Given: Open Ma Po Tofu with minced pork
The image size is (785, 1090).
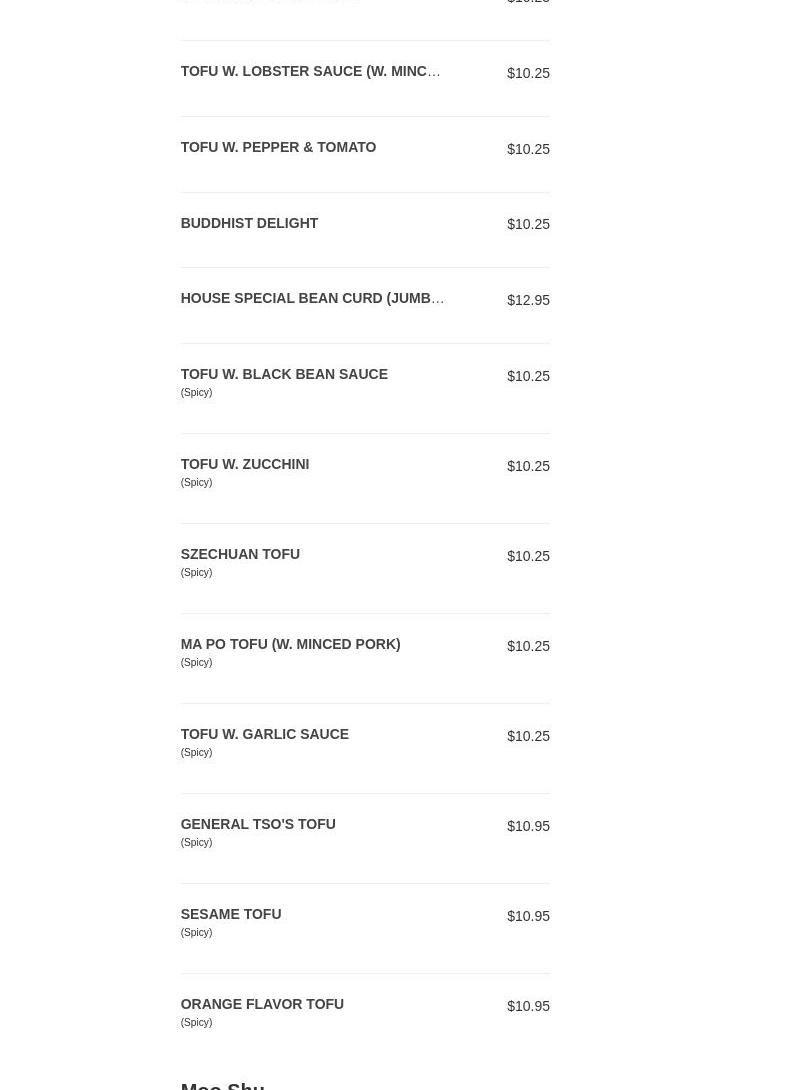Looking at the screenshot, I should [x=290, y=645].
